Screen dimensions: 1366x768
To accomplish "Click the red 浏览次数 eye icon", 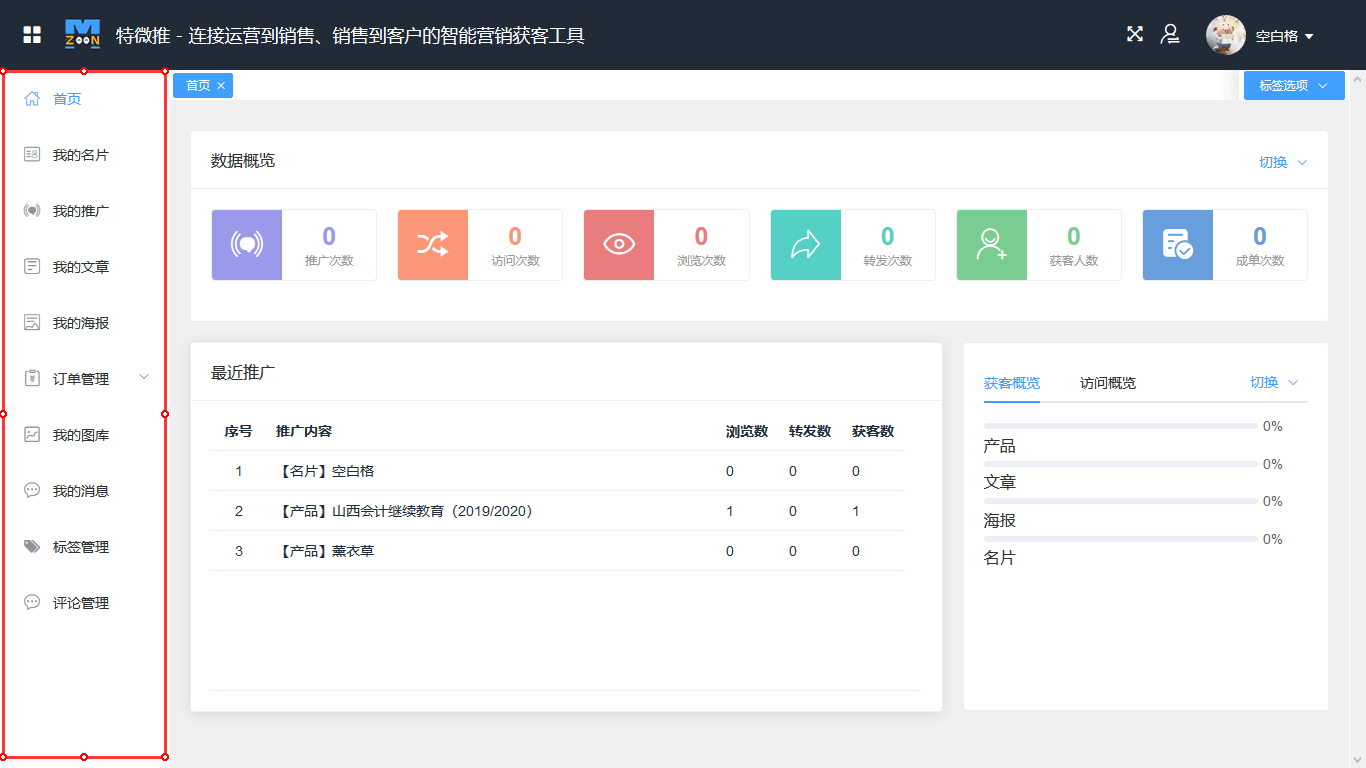I will pyautogui.click(x=619, y=245).
